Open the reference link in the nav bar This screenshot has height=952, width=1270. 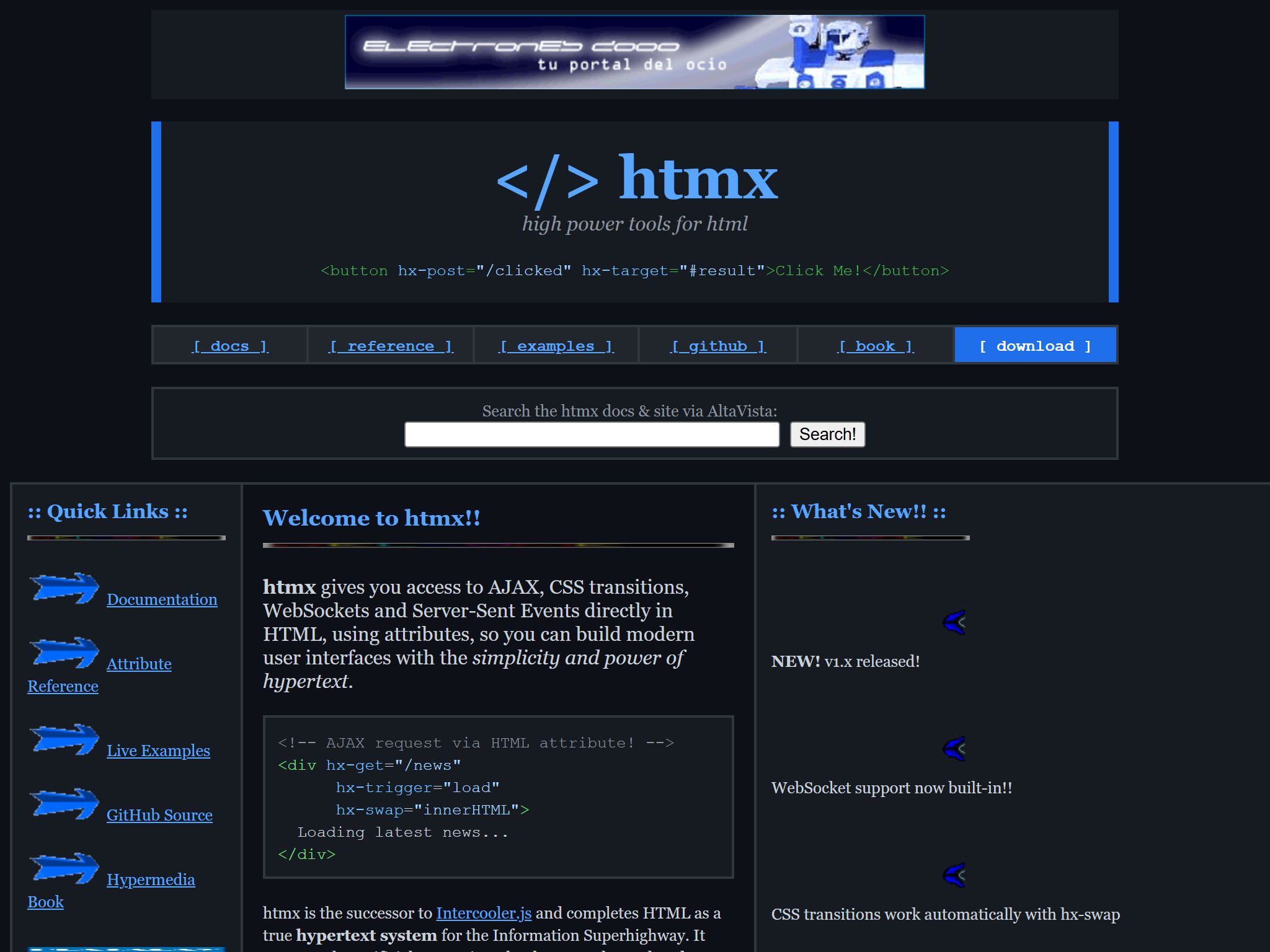390,345
